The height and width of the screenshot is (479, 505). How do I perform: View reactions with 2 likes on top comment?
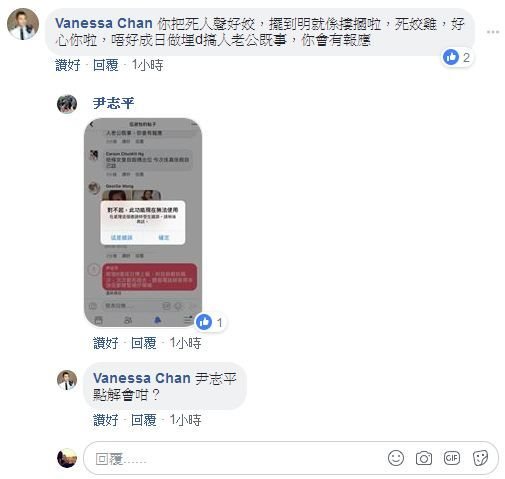[457, 57]
